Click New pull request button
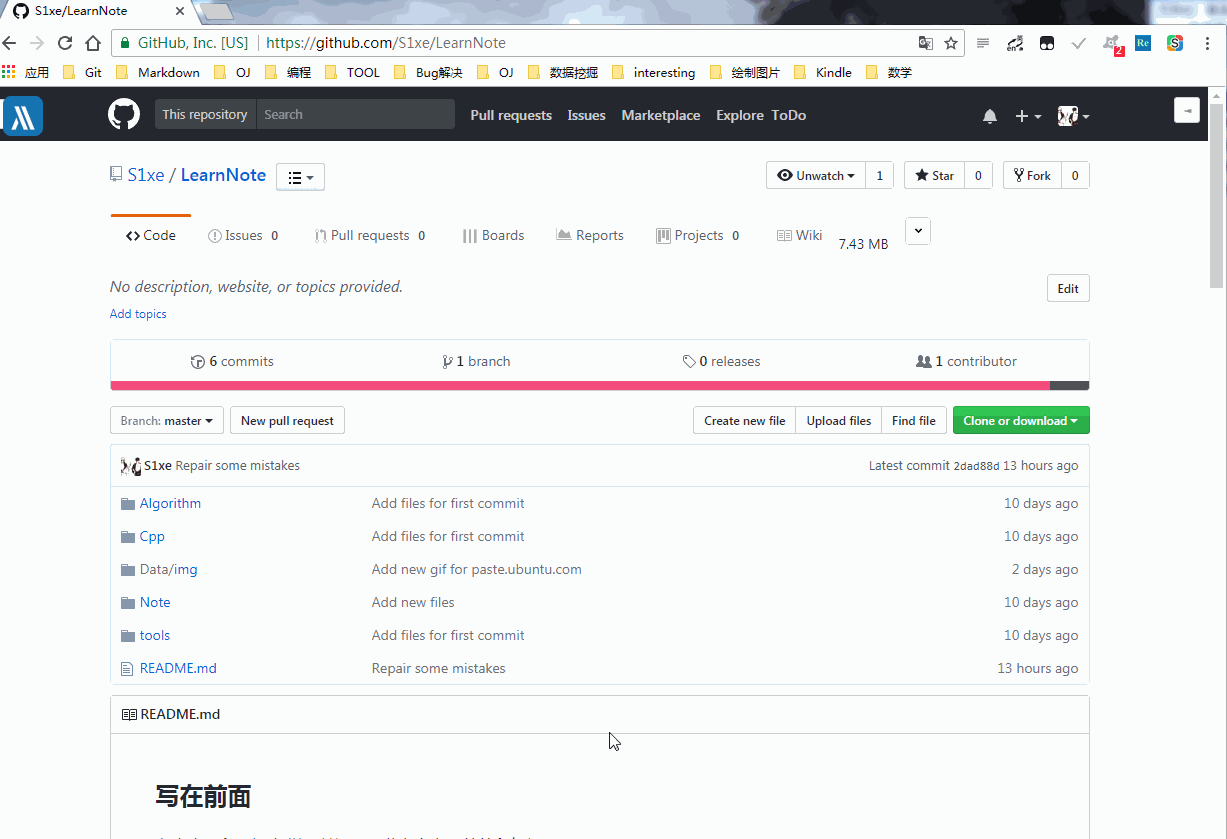1227x839 pixels. click(287, 421)
